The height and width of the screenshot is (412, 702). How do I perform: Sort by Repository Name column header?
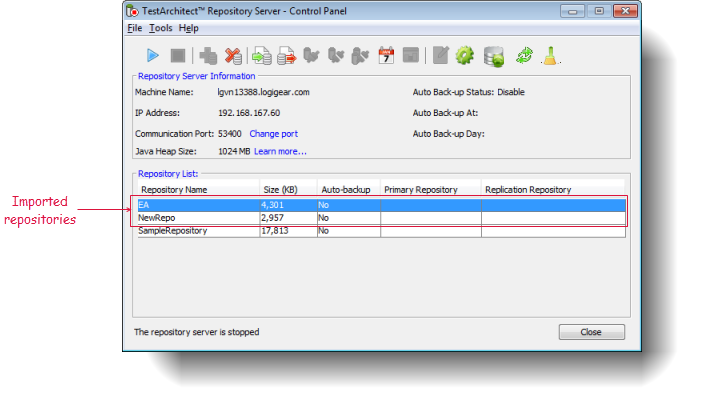(x=198, y=190)
